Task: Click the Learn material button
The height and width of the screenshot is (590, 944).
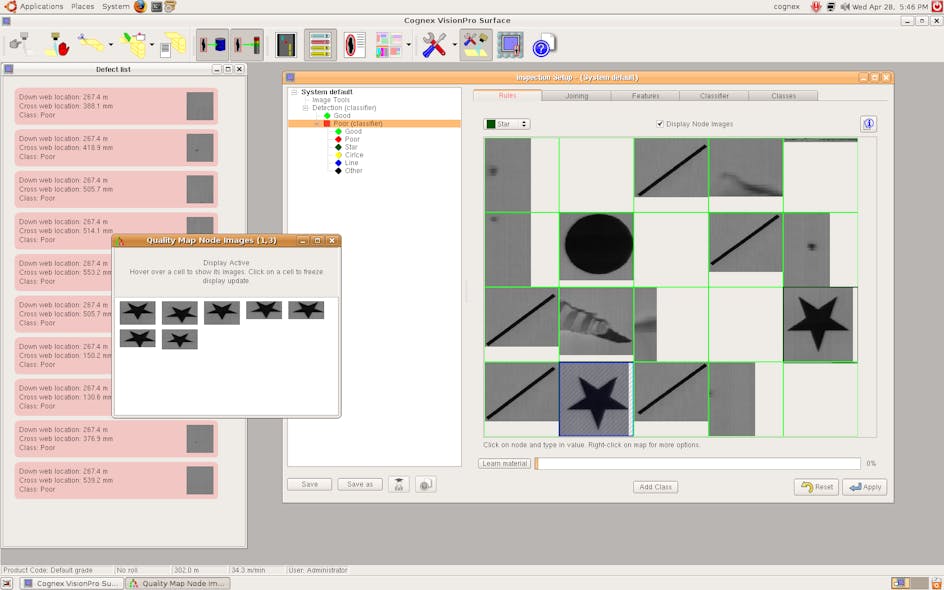Action: (504, 463)
